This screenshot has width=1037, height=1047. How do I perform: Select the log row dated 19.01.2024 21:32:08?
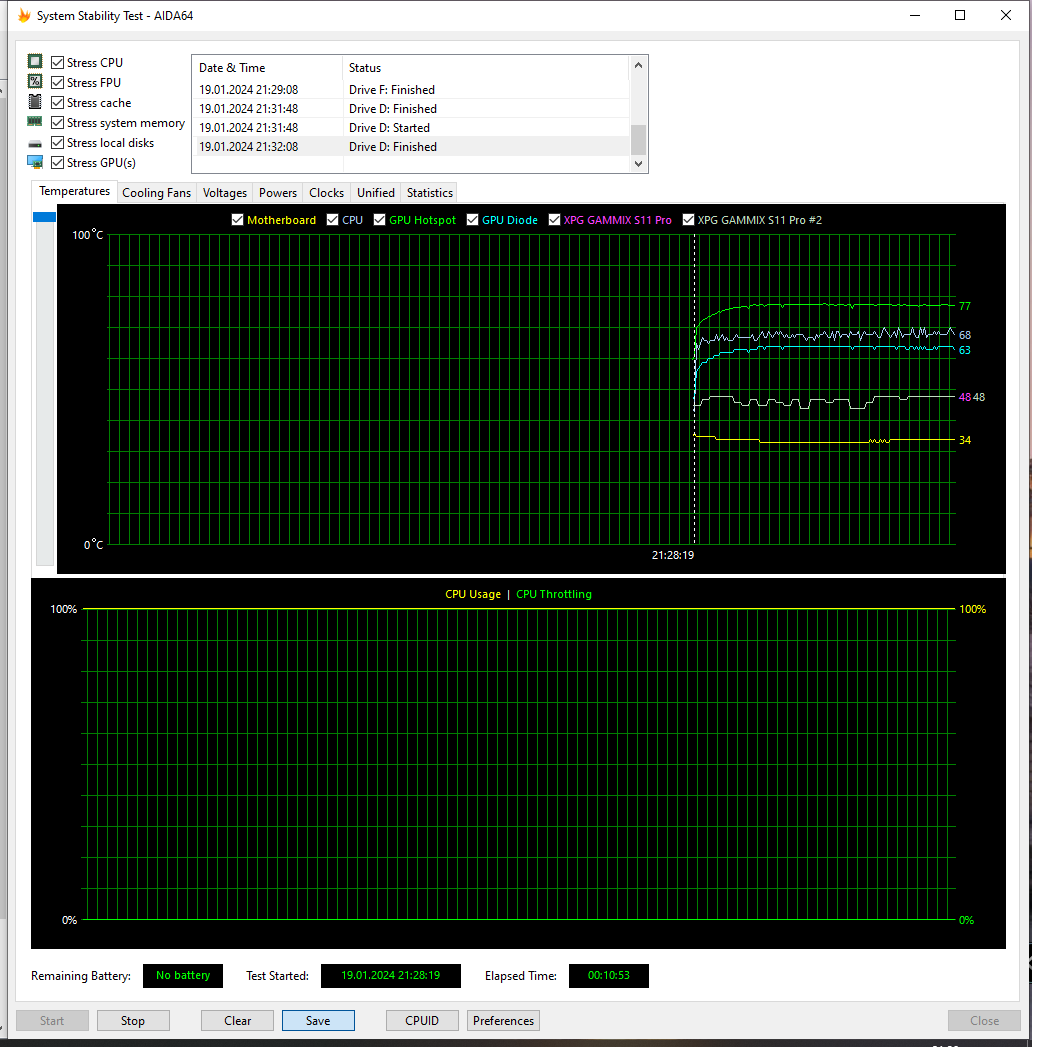click(x=411, y=147)
